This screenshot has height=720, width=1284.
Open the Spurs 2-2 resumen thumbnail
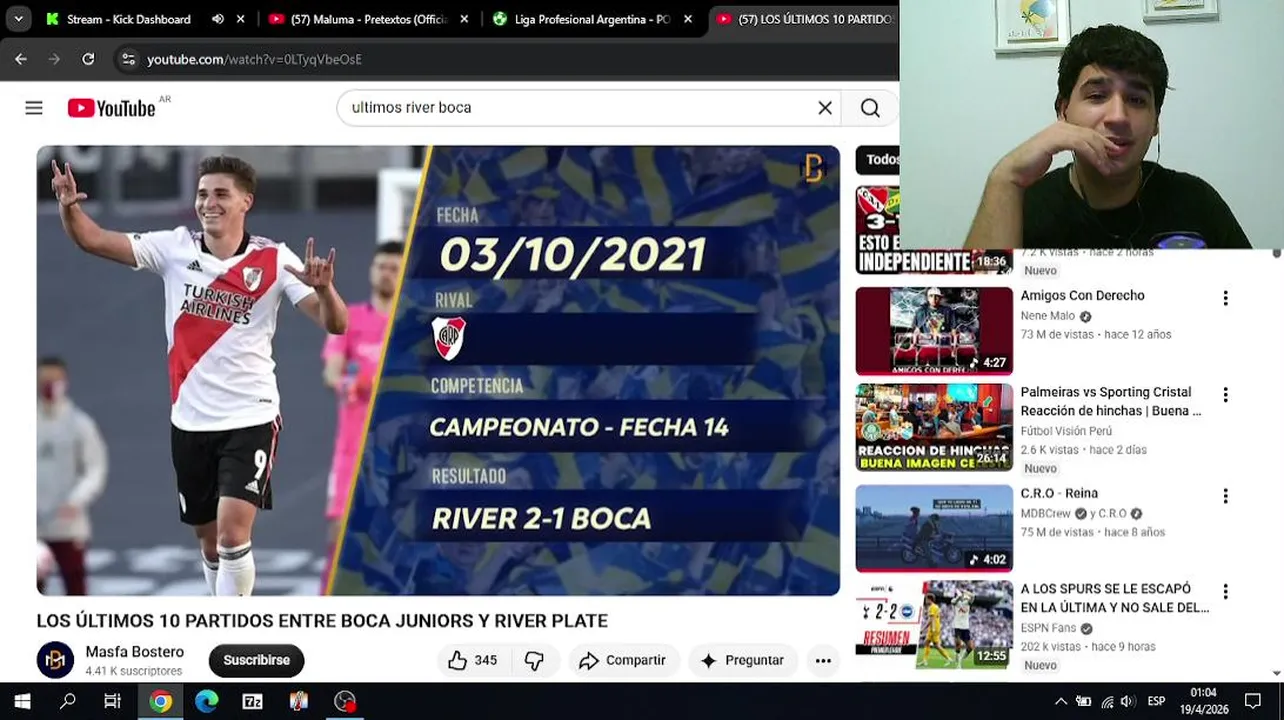tap(934, 624)
